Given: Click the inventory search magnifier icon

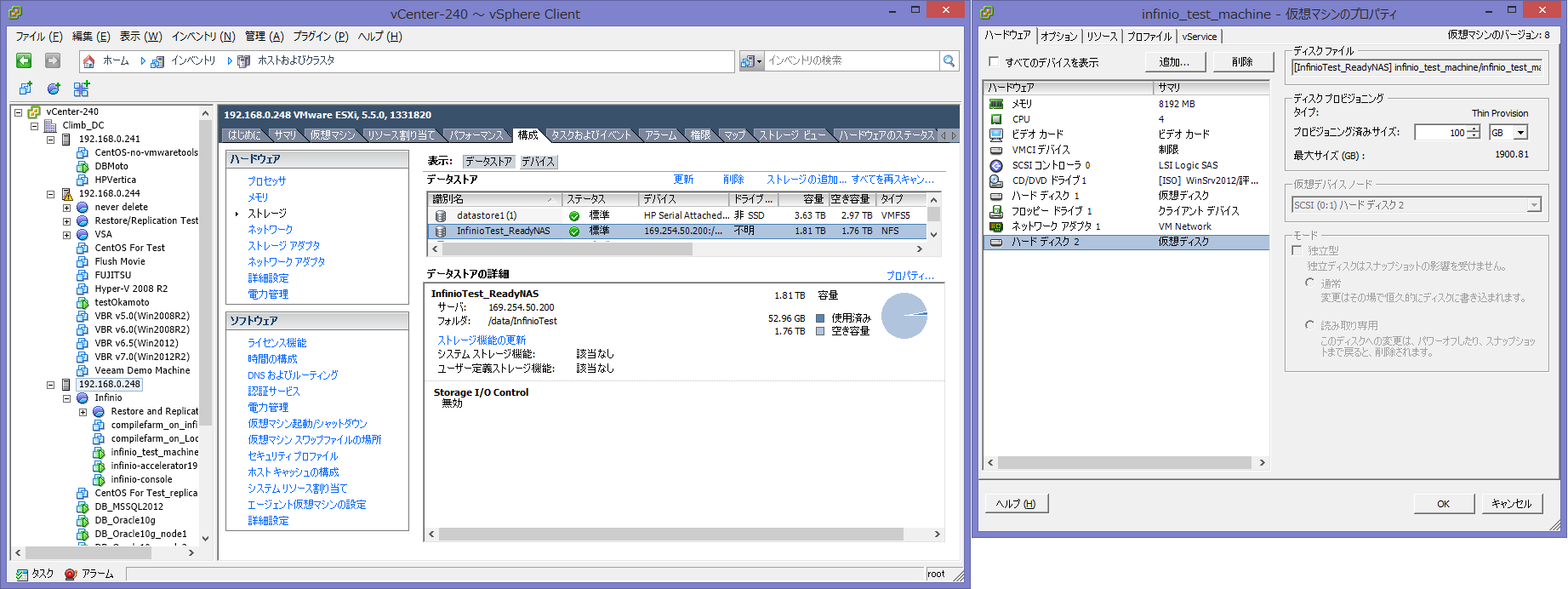Looking at the screenshot, I should click(949, 60).
